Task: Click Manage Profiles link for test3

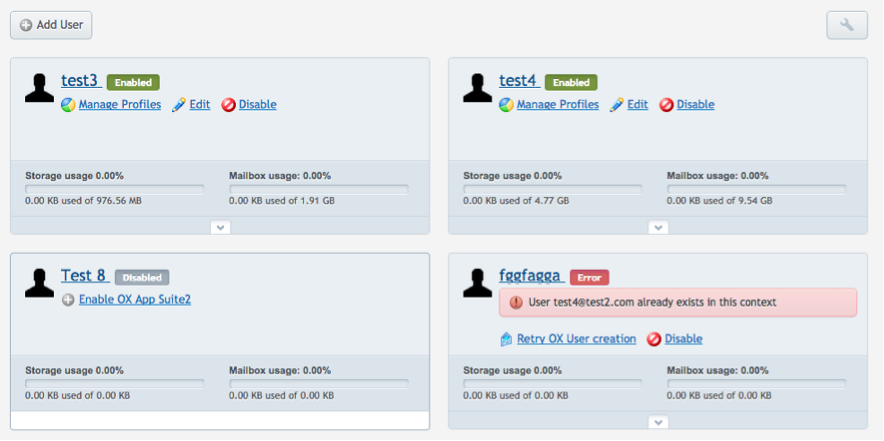Action: pyautogui.click(x=120, y=104)
